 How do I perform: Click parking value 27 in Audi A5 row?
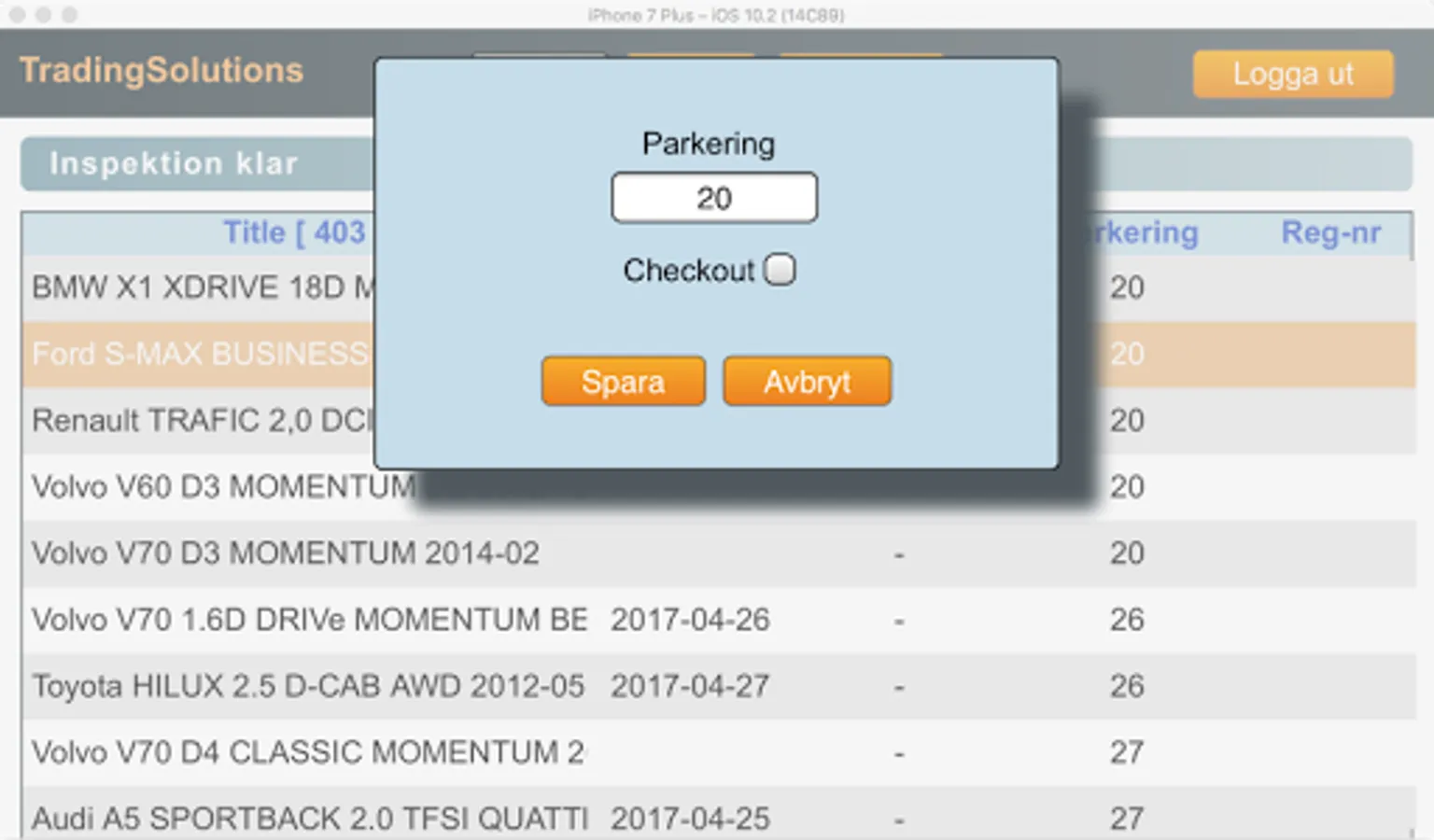point(1127,819)
